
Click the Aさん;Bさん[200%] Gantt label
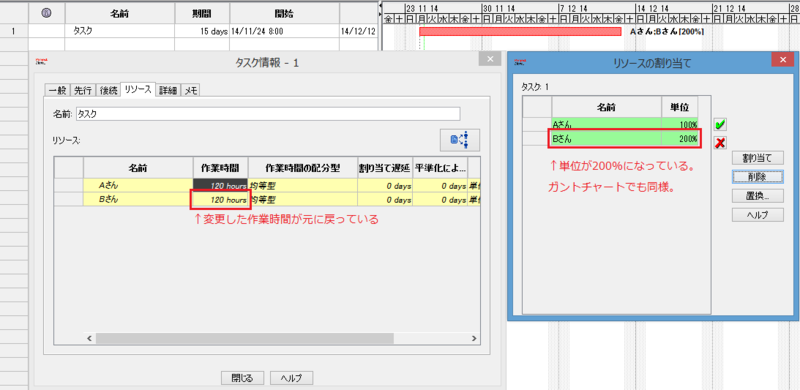[667, 32]
